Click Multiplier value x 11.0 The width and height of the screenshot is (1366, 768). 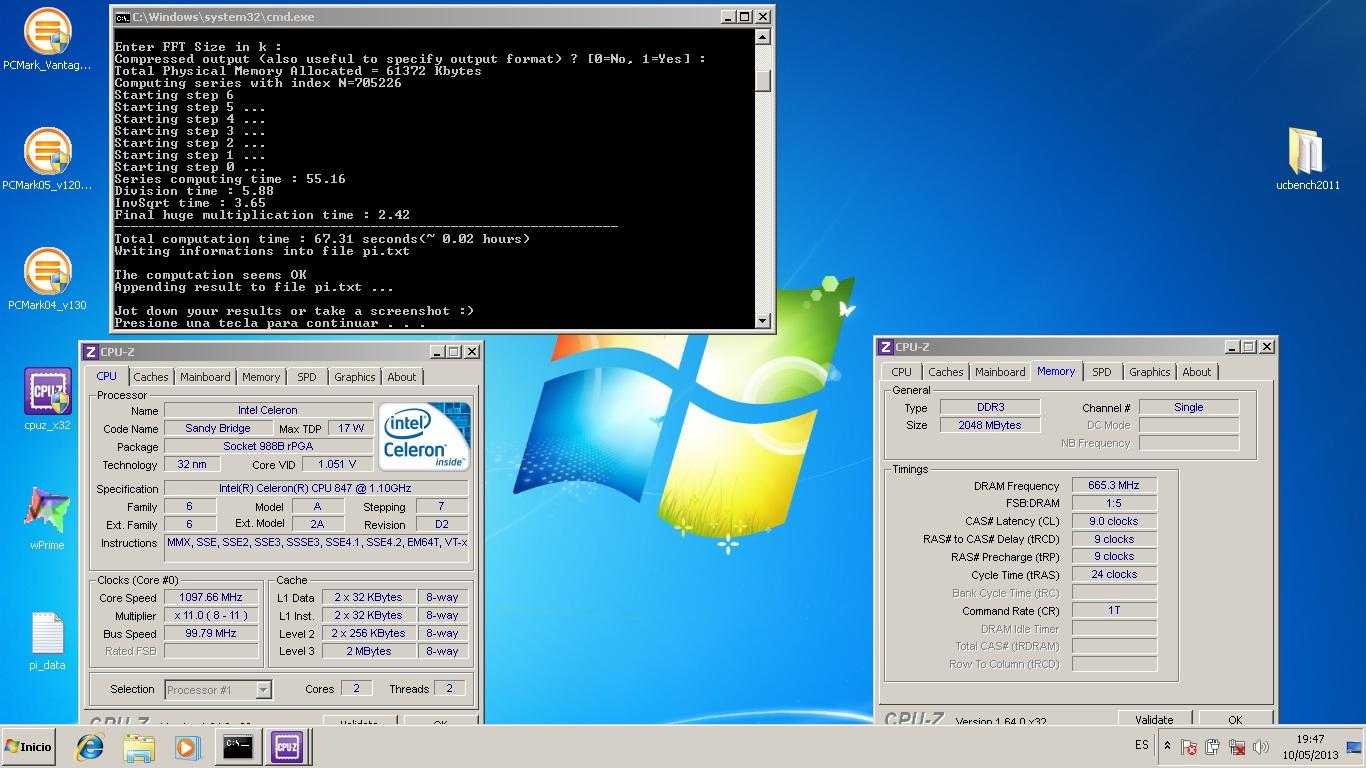click(211, 616)
